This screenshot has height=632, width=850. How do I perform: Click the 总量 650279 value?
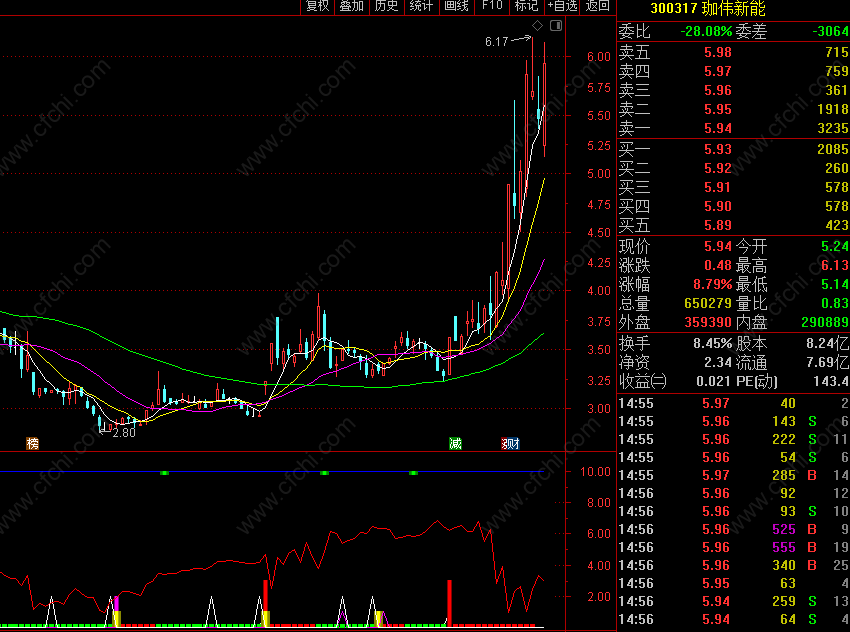[x=708, y=304]
